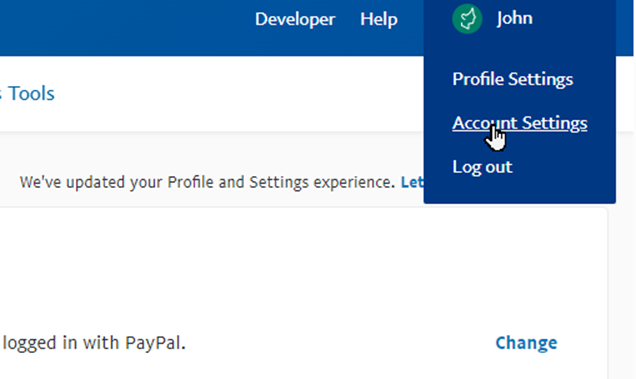
Task: Click the Change link
Action: pos(526,343)
